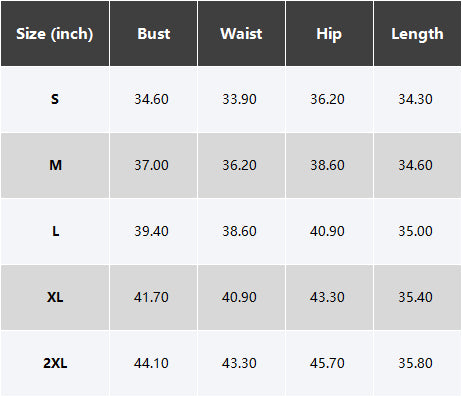The image size is (462, 397).
Task: Select length value 35.00 for size L
Action: pos(415,231)
